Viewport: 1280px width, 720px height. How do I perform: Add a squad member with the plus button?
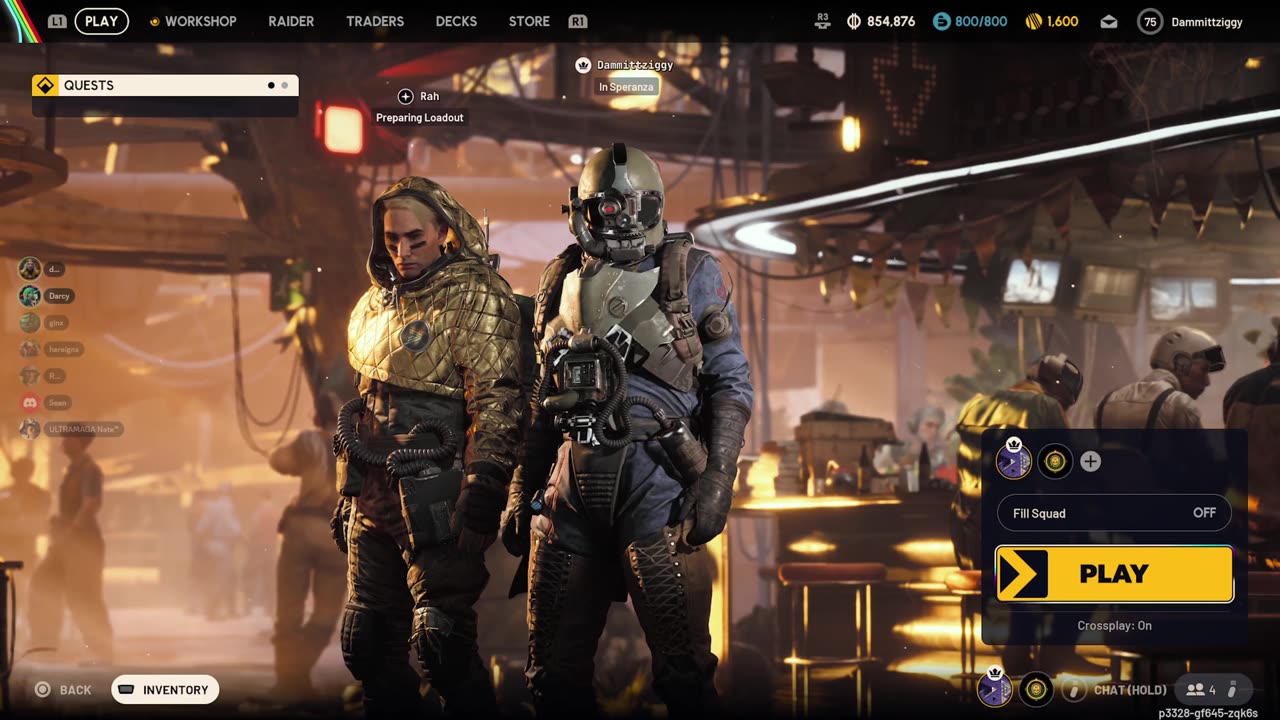(x=1090, y=461)
